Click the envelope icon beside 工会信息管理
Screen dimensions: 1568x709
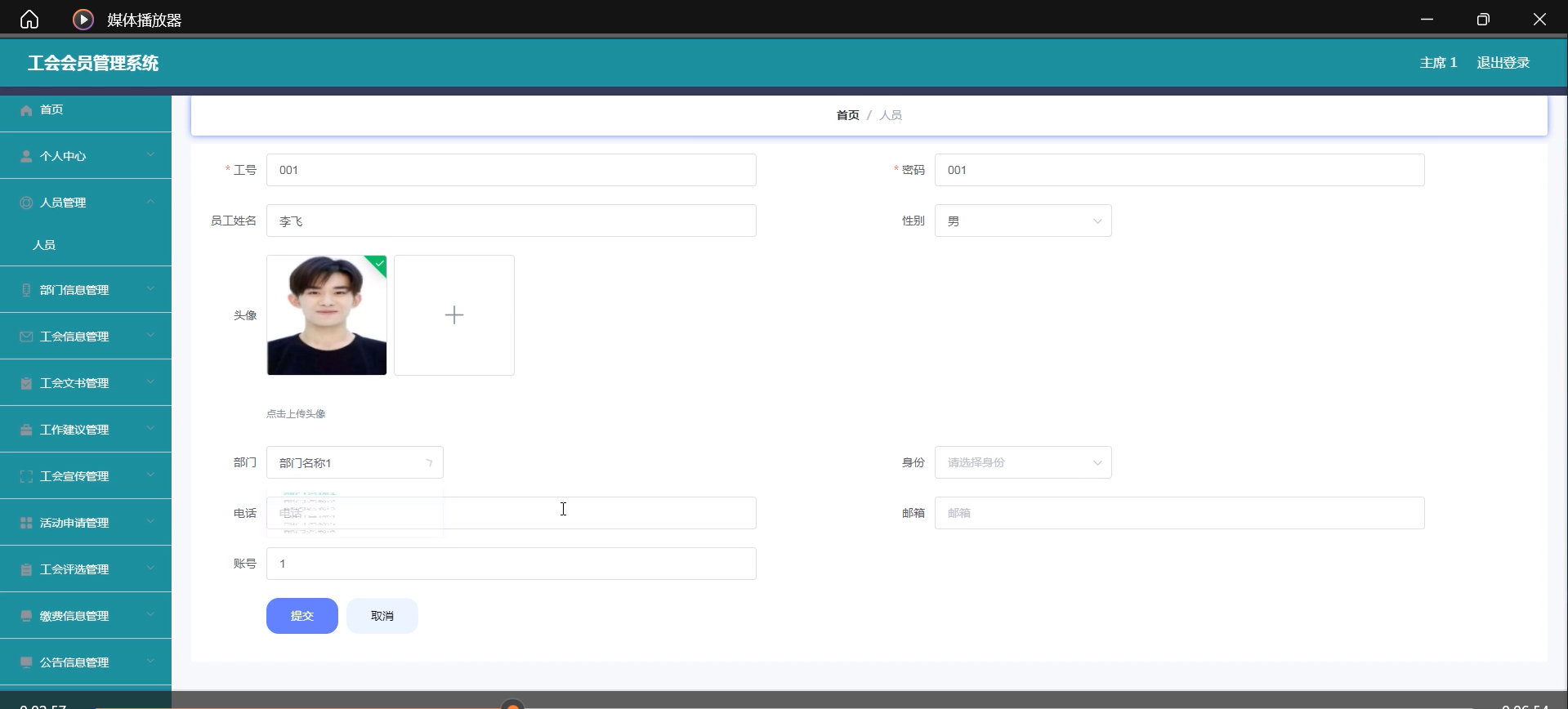click(26, 337)
